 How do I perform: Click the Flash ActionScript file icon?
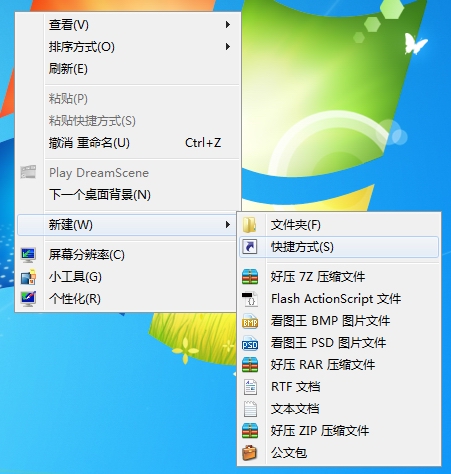[250, 299]
